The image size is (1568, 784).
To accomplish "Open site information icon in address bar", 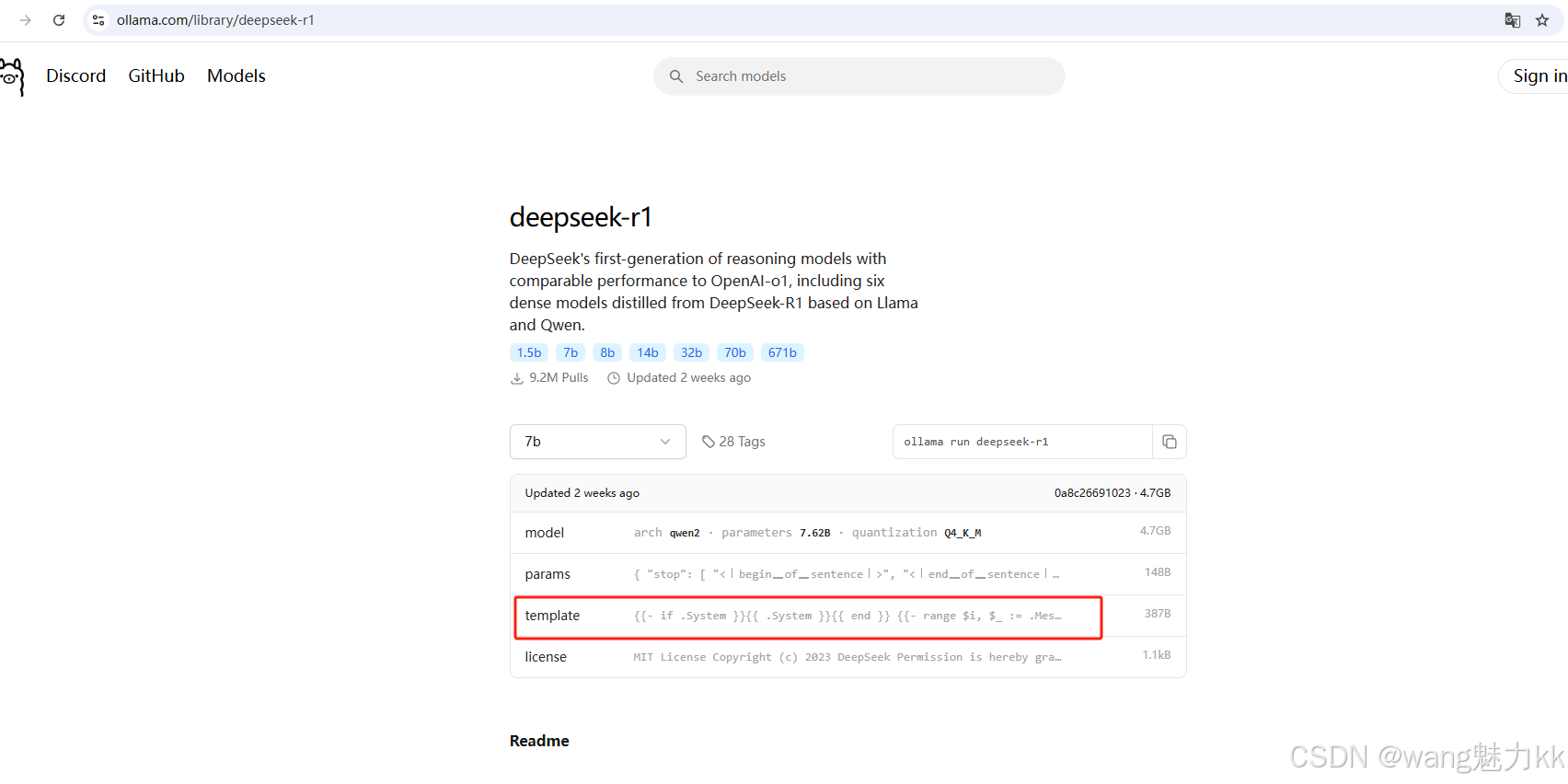I will click(98, 20).
